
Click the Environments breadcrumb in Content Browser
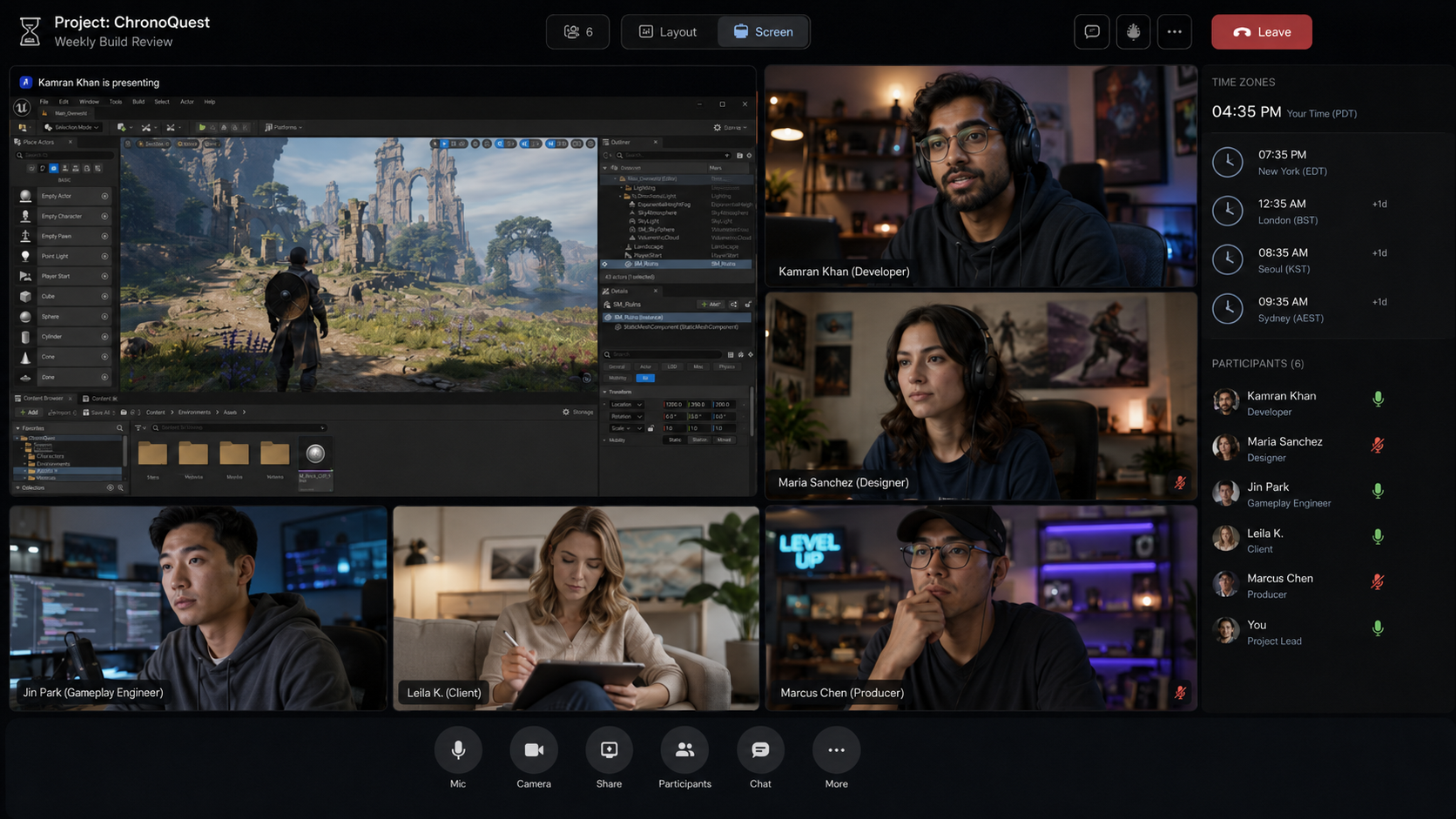point(194,413)
